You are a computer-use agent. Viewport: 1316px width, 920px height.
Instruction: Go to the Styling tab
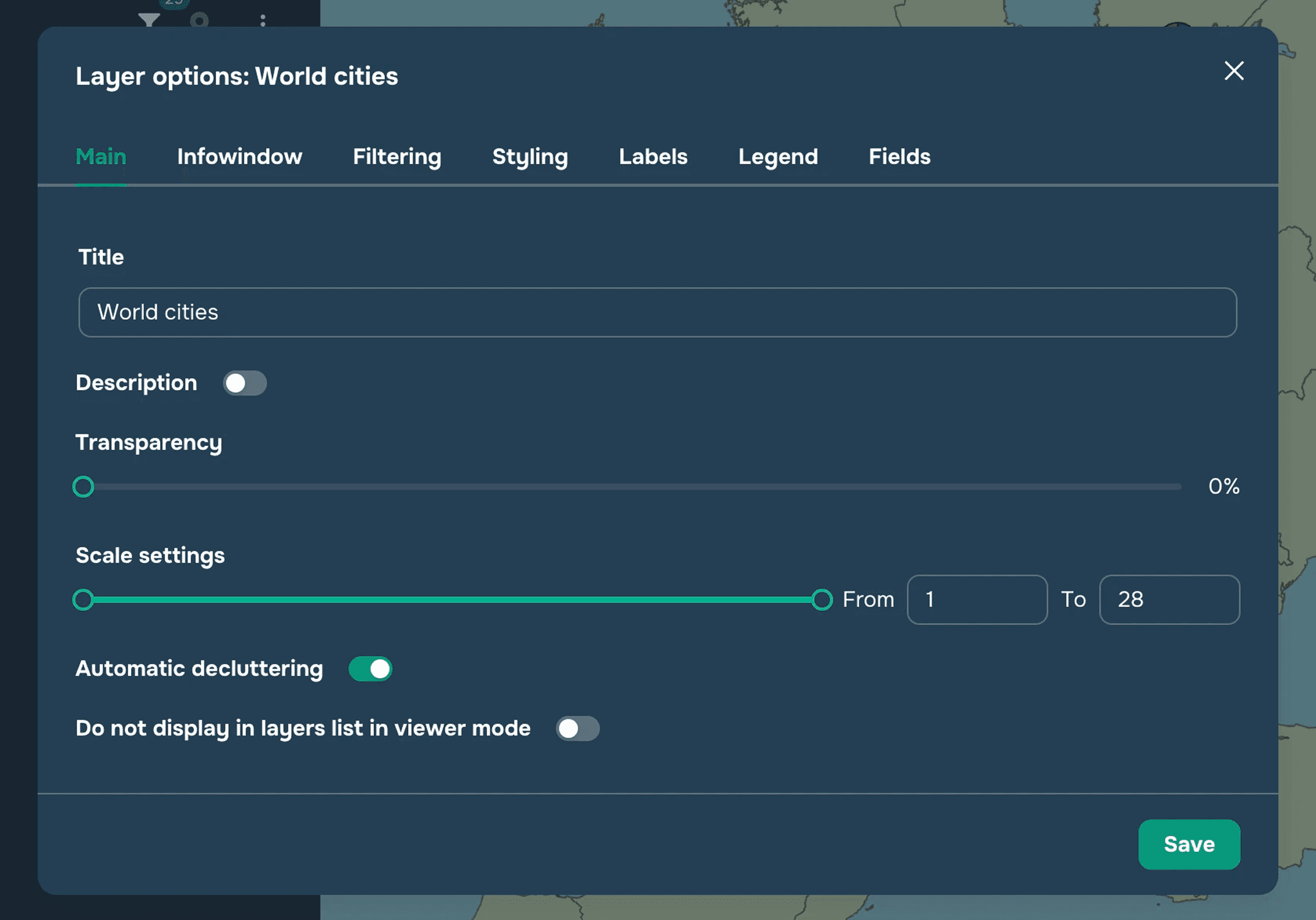coord(529,157)
